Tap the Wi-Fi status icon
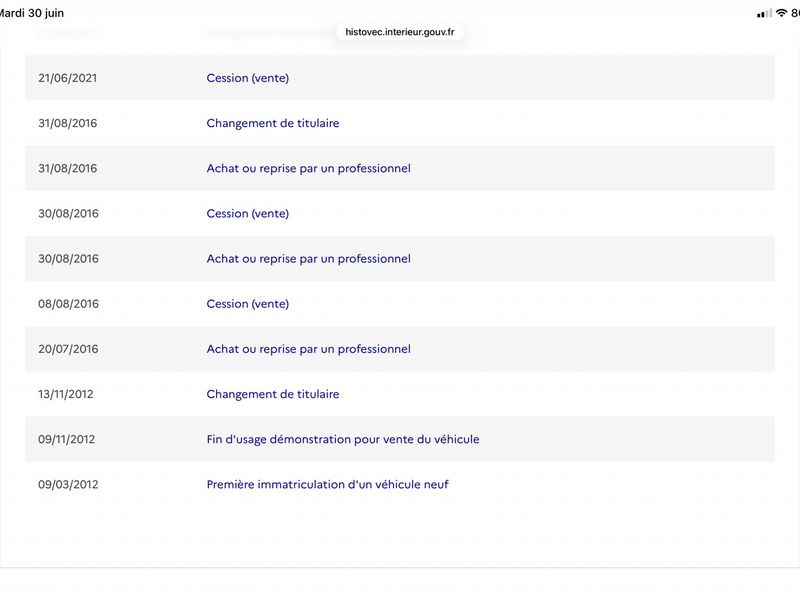The height and width of the screenshot is (600, 800). (781, 13)
